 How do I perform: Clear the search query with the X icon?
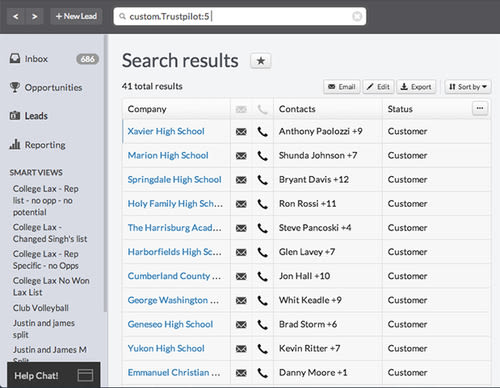coord(357,16)
